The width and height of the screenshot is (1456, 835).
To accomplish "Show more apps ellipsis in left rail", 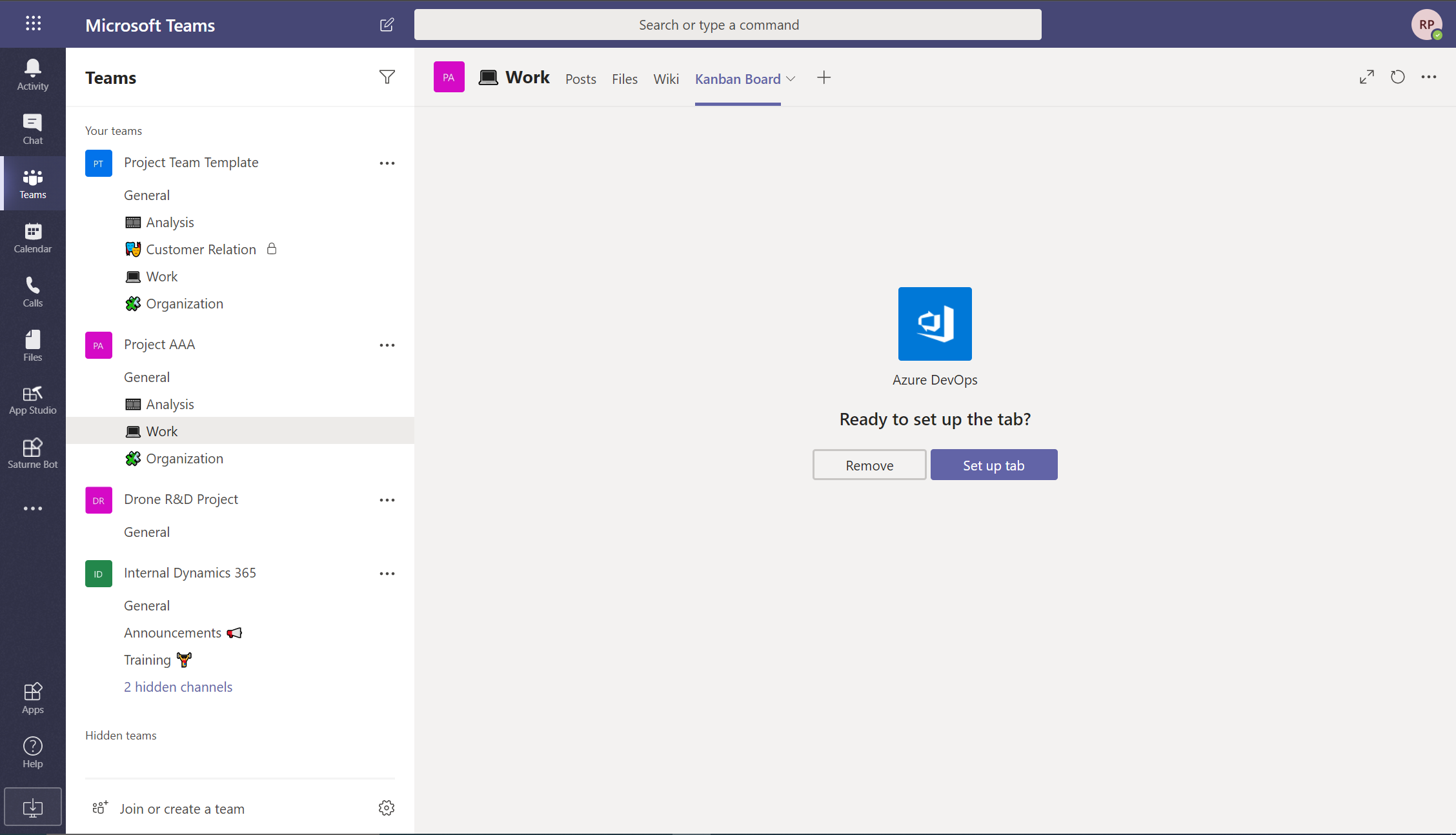I will coord(33,508).
